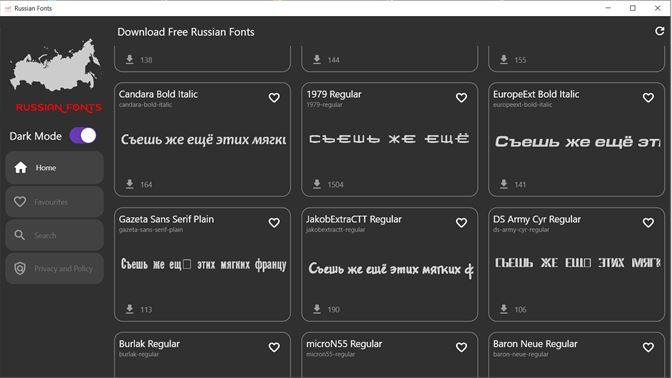
Task: Minimize the Russian Fonts window
Action: tap(608, 8)
